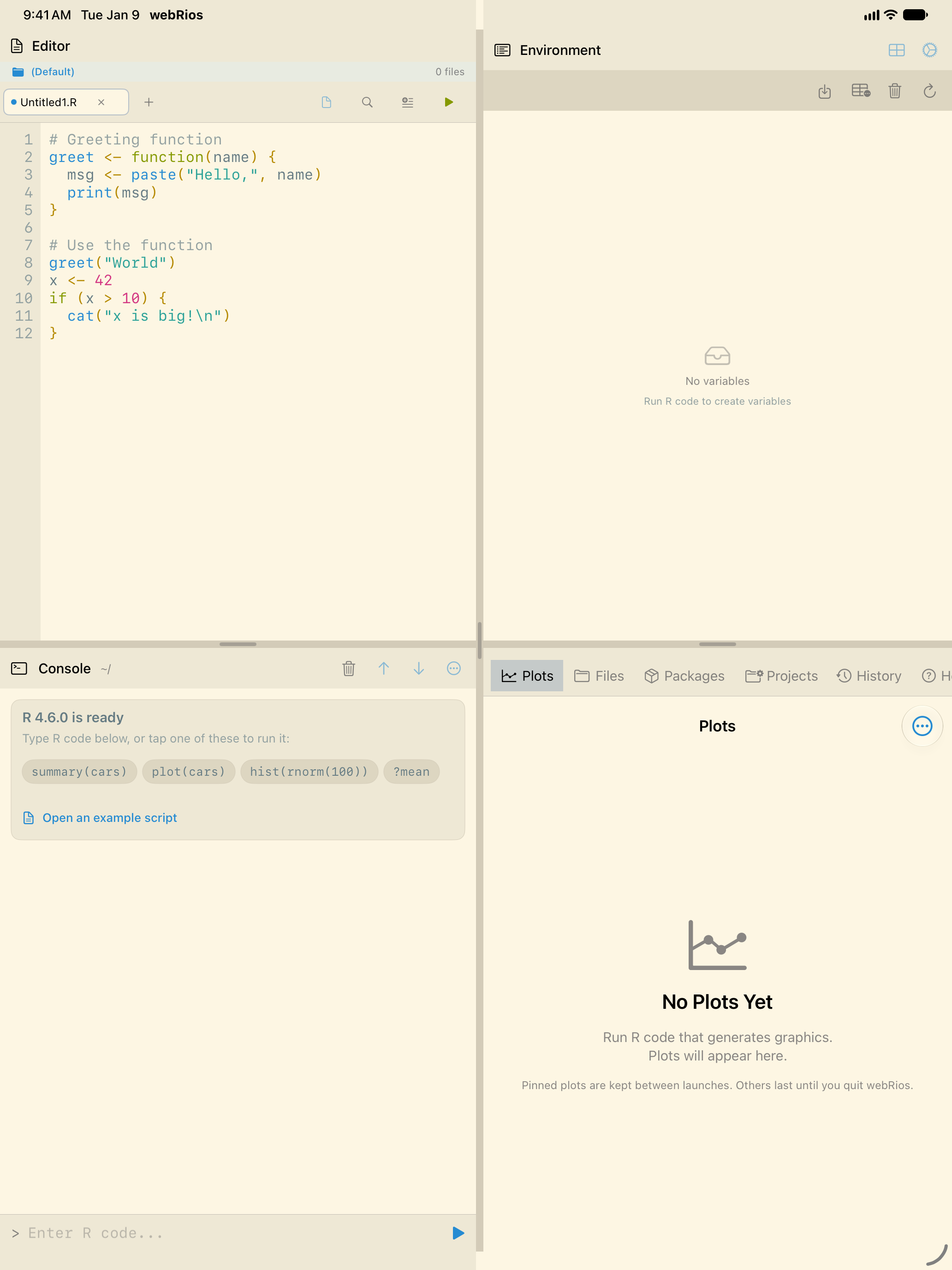The height and width of the screenshot is (1270, 952).
Task: Go to next console command, down arrow
Action: point(419,668)
